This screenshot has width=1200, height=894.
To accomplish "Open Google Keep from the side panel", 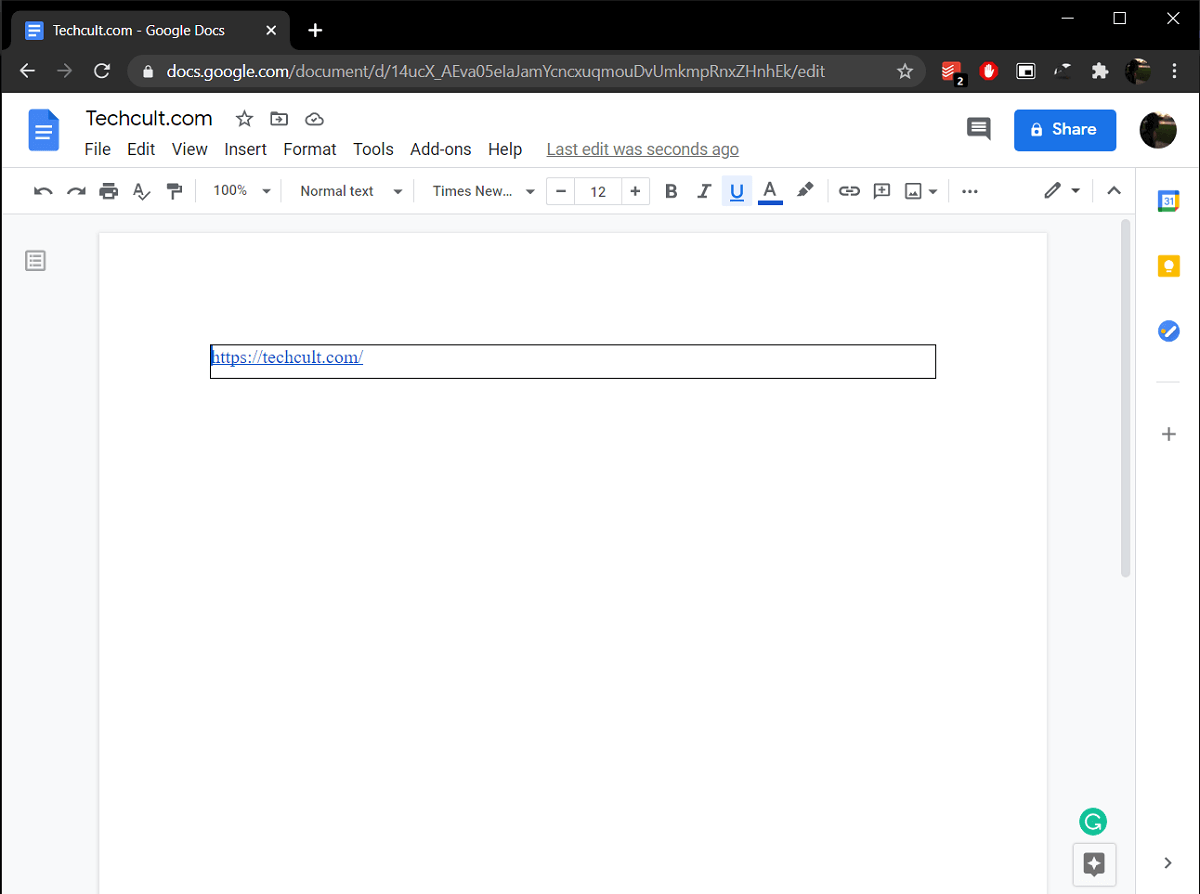I will pyautogui.click(x=1168, y=266).
